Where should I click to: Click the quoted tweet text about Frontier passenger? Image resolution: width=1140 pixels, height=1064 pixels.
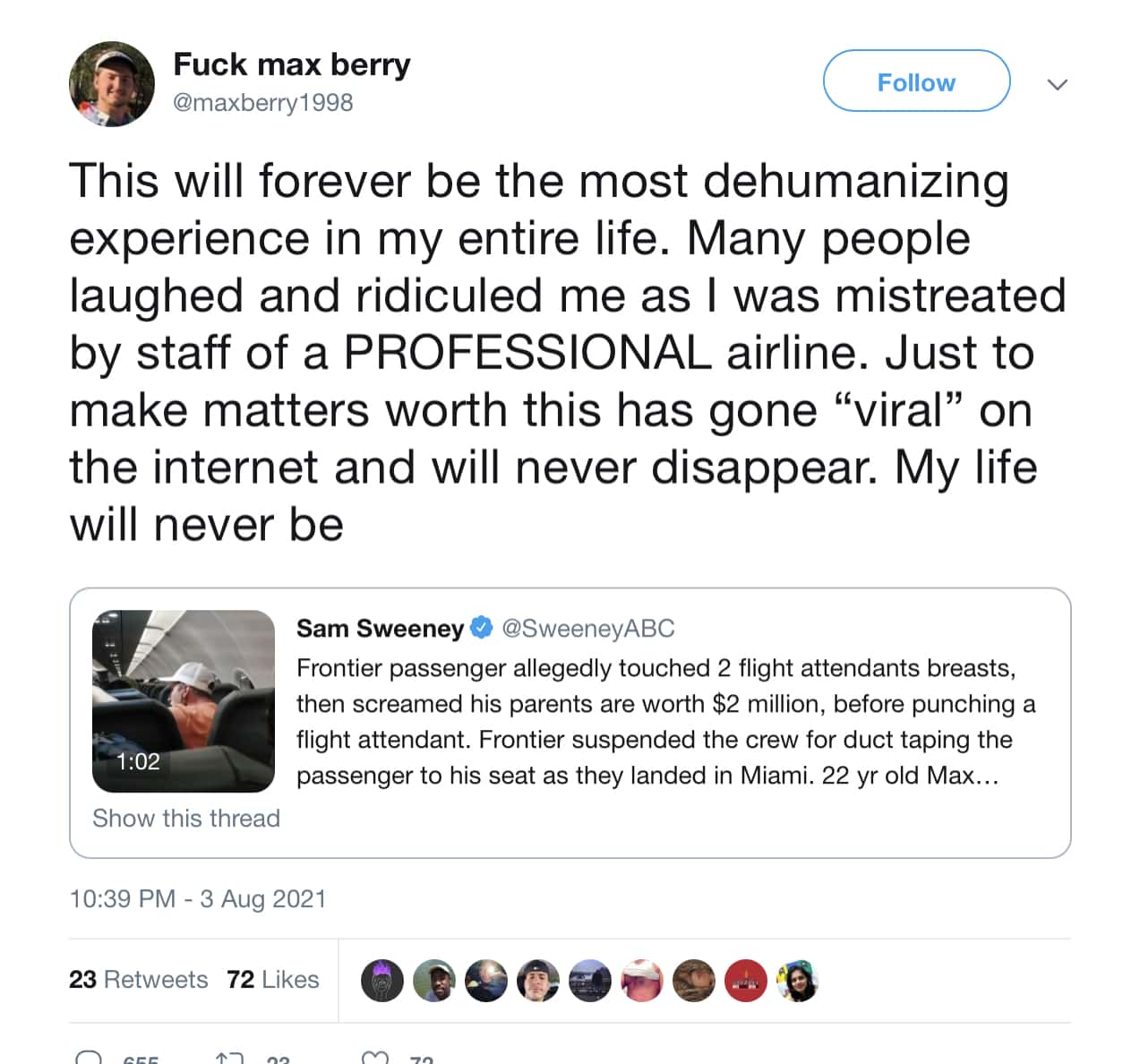665,722
